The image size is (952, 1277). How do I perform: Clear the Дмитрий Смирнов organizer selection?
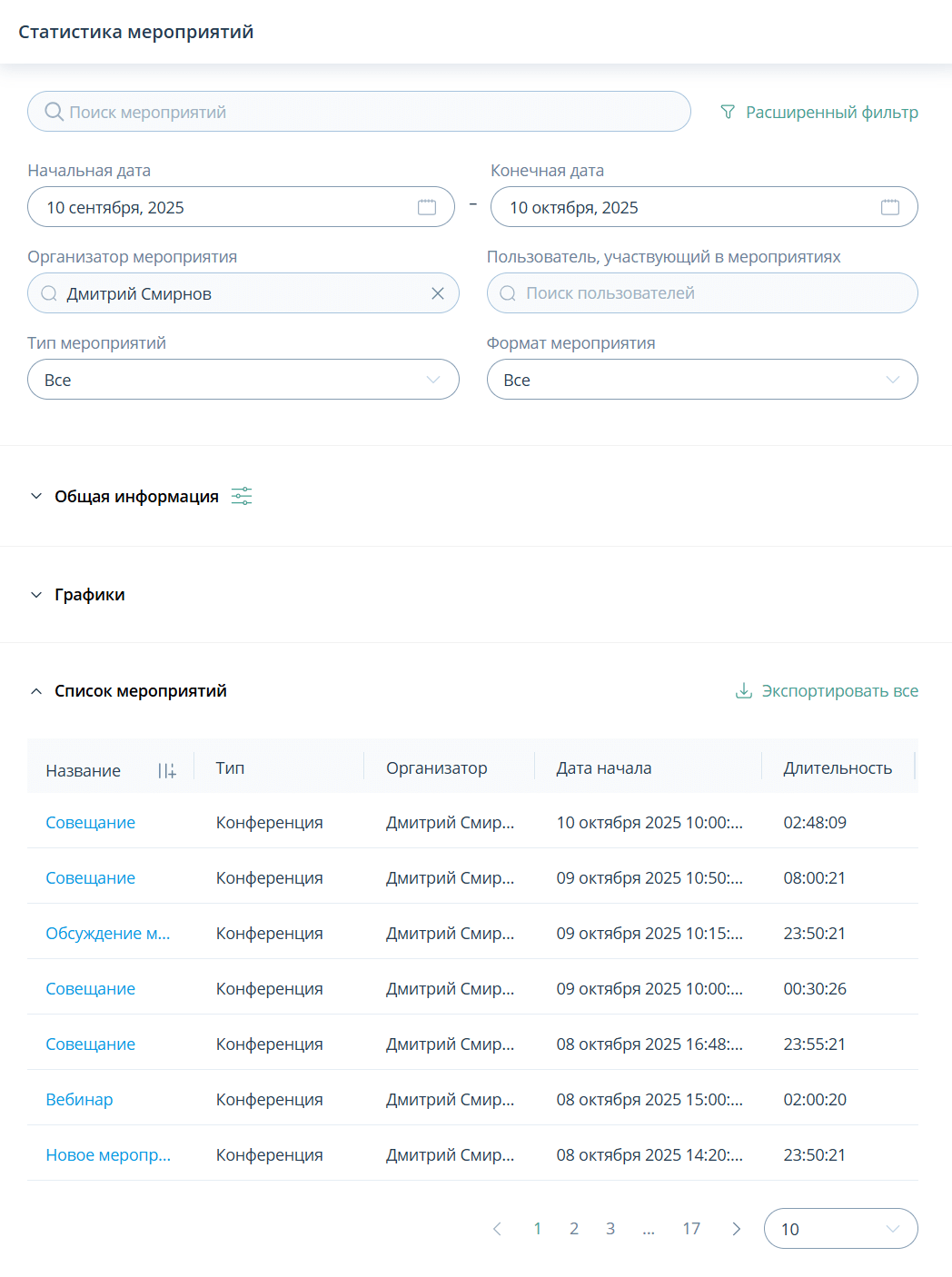point(438,293)
